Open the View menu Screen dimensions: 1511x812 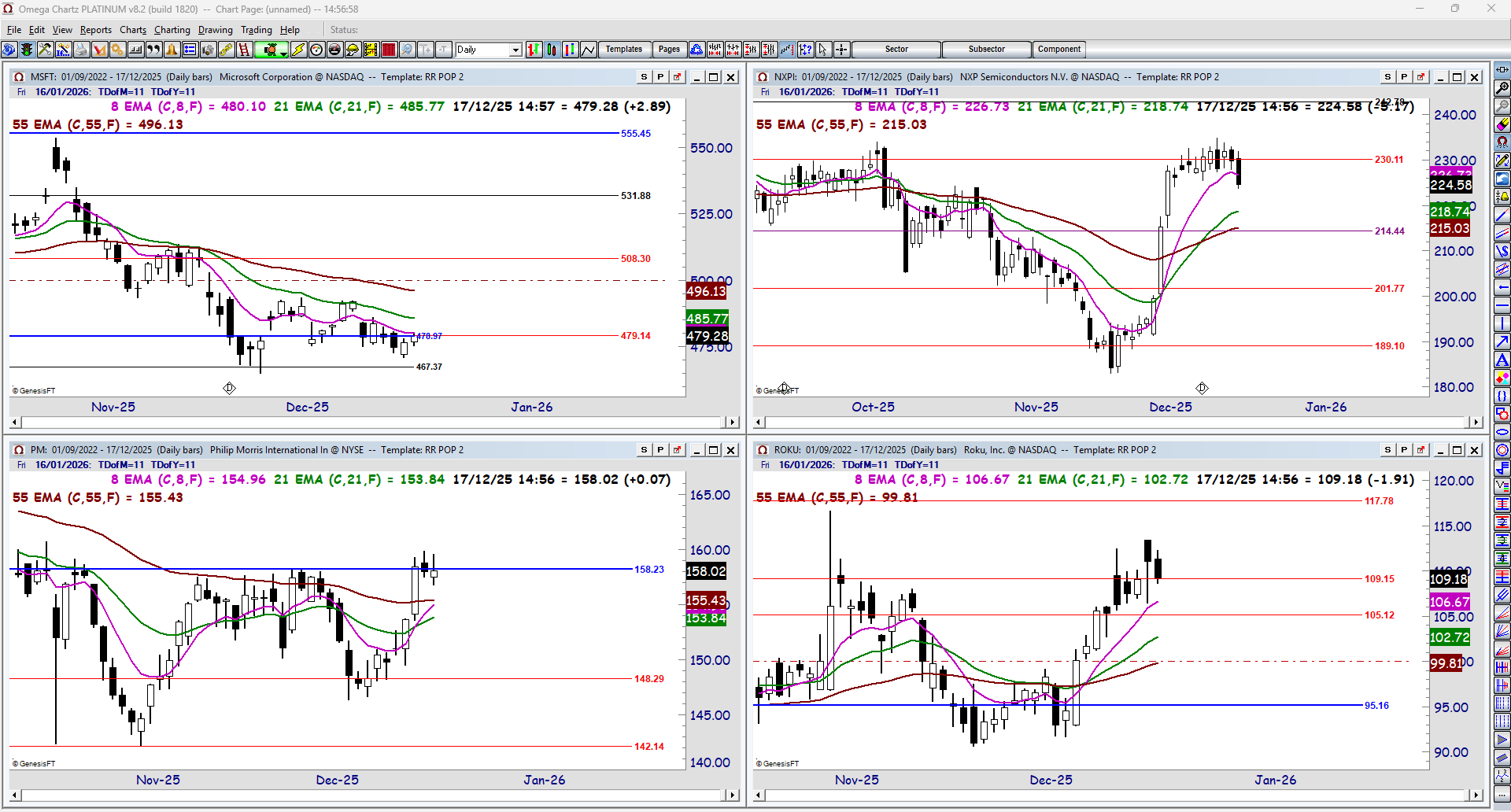pos(62,30)
